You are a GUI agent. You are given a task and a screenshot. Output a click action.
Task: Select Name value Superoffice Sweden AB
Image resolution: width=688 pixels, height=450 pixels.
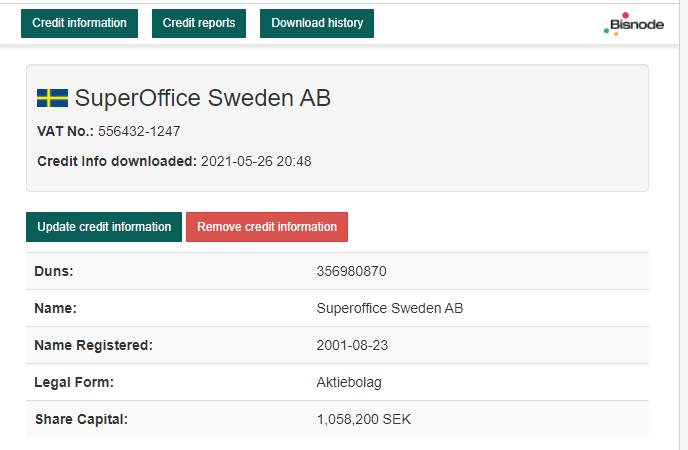[390, 308]
